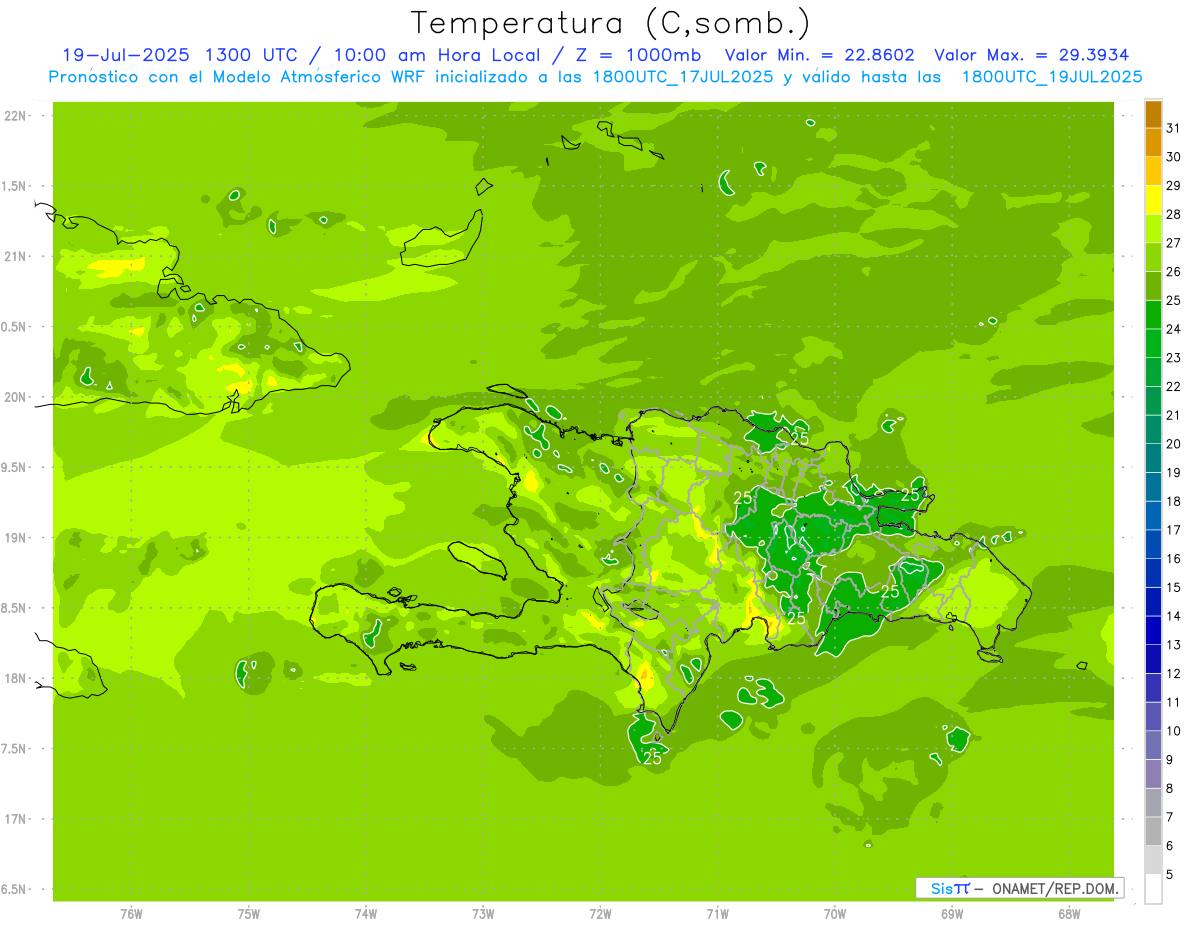This screenshot has height=927, width=1200.
Task: Click the amber swatch between colorbar 29 and 30
Action: pos(1153,171)
